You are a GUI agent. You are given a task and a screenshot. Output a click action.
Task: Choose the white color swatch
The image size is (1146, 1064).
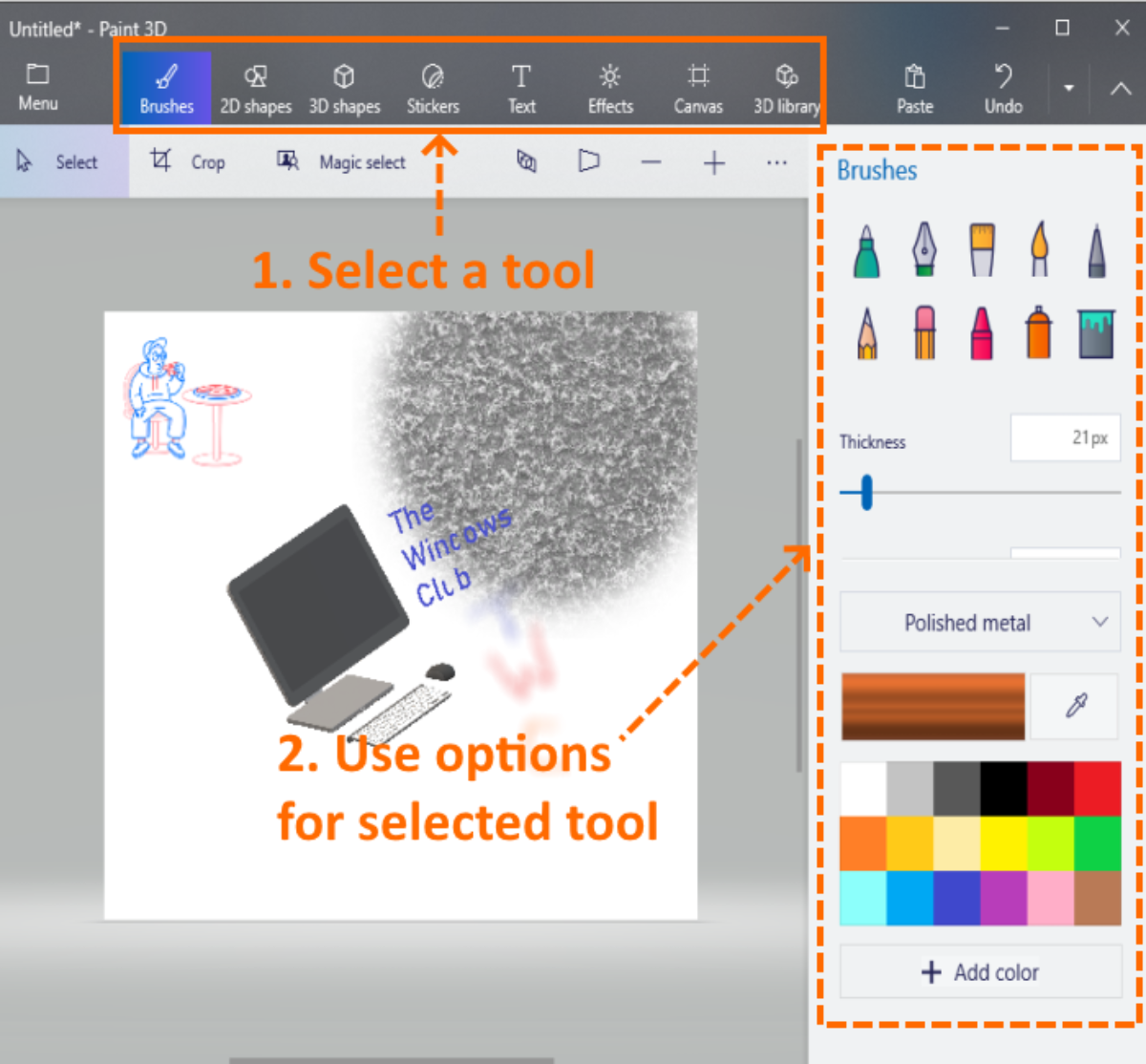(863, 789)
